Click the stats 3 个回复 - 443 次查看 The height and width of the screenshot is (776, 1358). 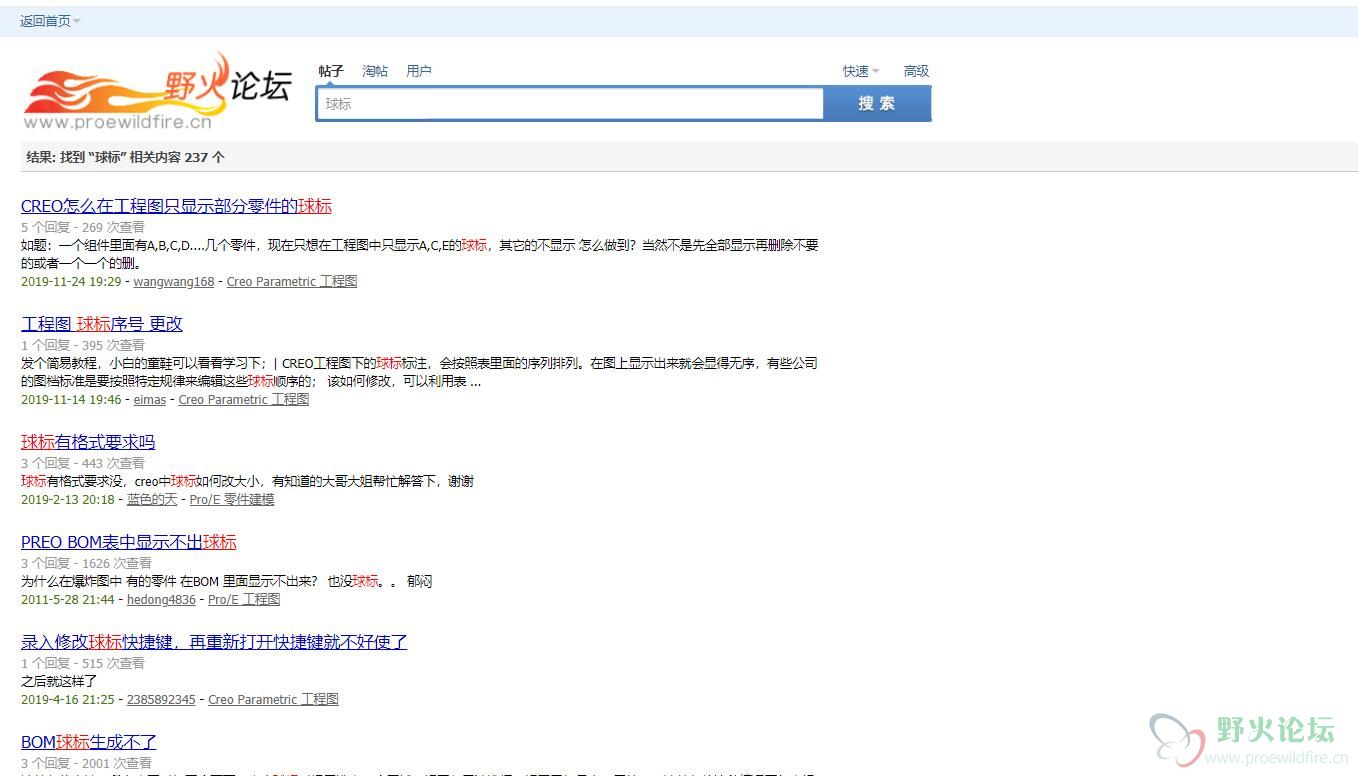pos(83,463)
